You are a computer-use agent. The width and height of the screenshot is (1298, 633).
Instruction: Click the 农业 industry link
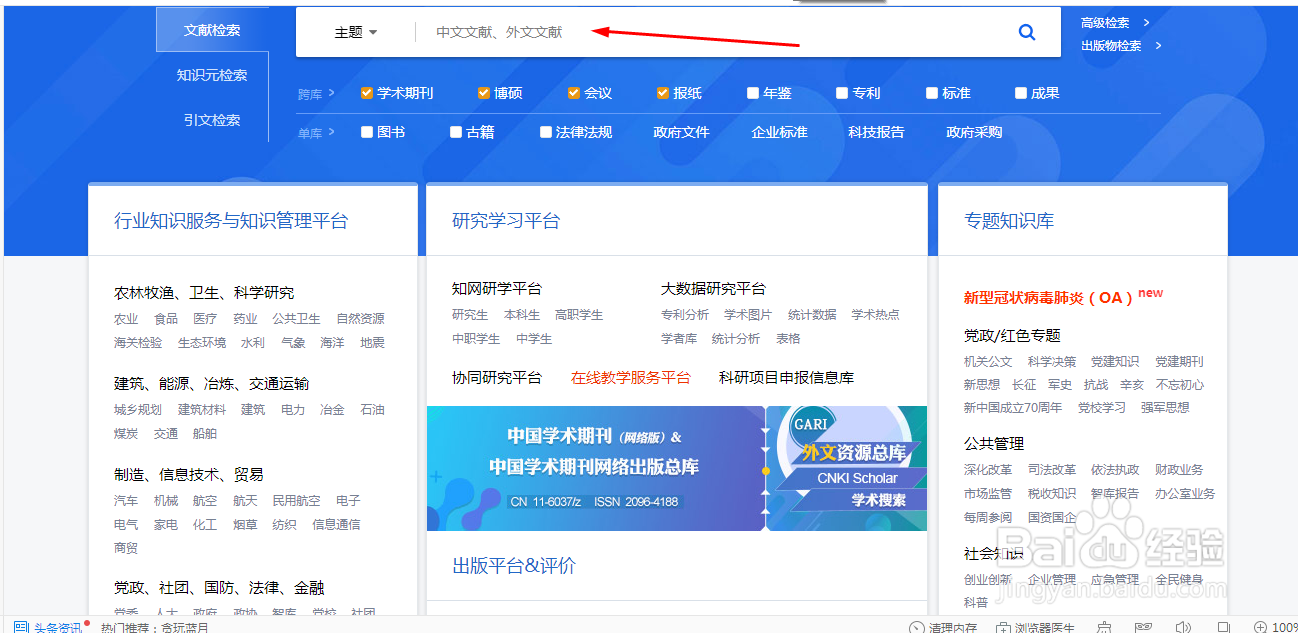tap(126, 319)
